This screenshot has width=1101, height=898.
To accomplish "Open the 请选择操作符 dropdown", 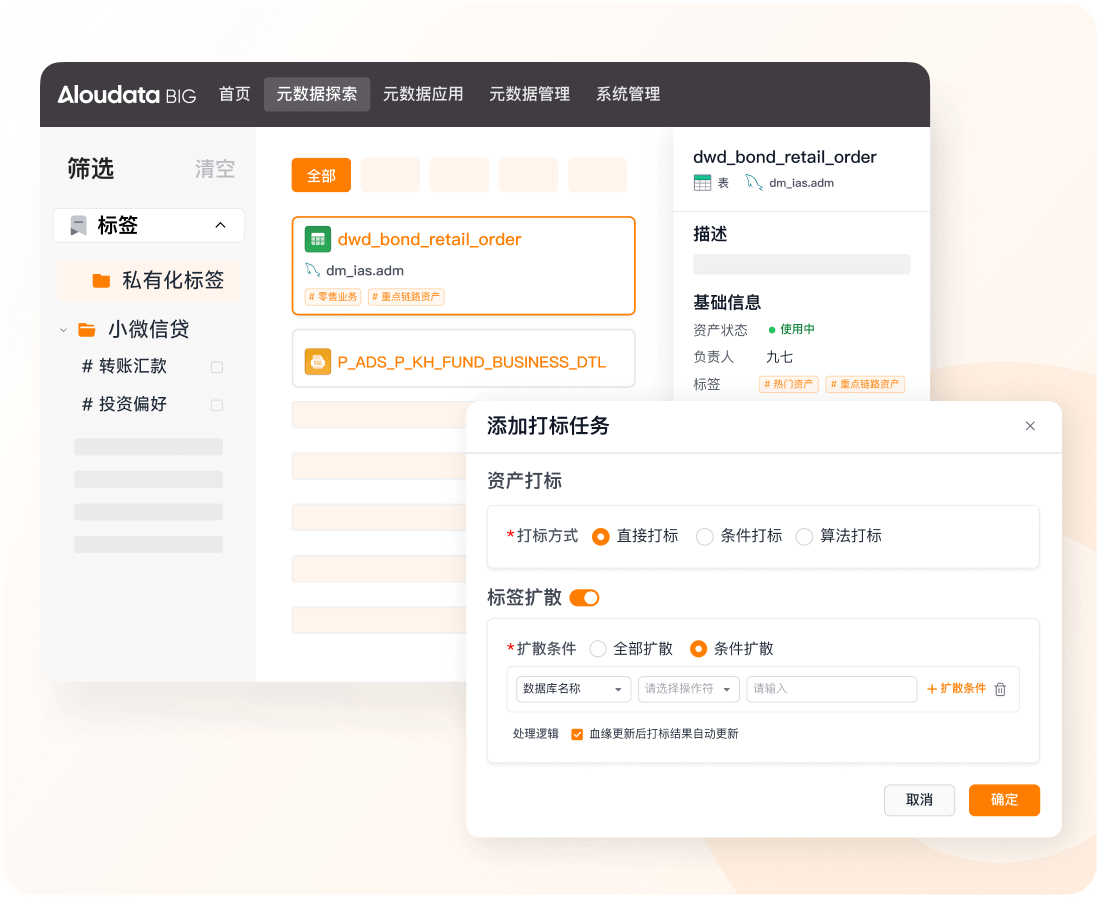I will (688, 689).
